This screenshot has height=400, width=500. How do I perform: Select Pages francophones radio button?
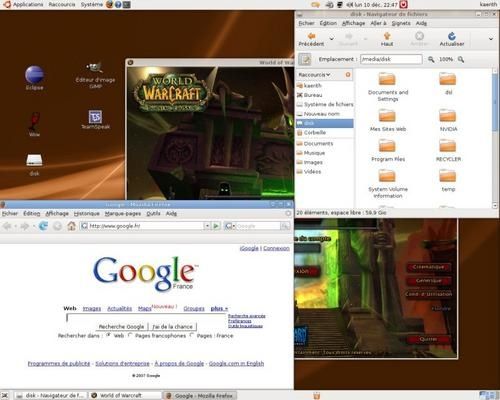click(130, 335)
